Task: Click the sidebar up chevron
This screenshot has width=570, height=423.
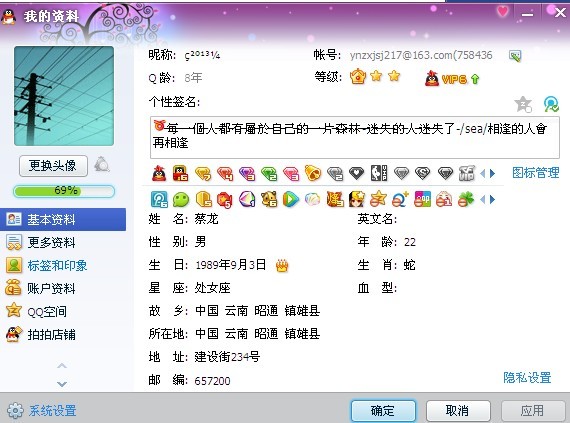Action: (62, 366)
